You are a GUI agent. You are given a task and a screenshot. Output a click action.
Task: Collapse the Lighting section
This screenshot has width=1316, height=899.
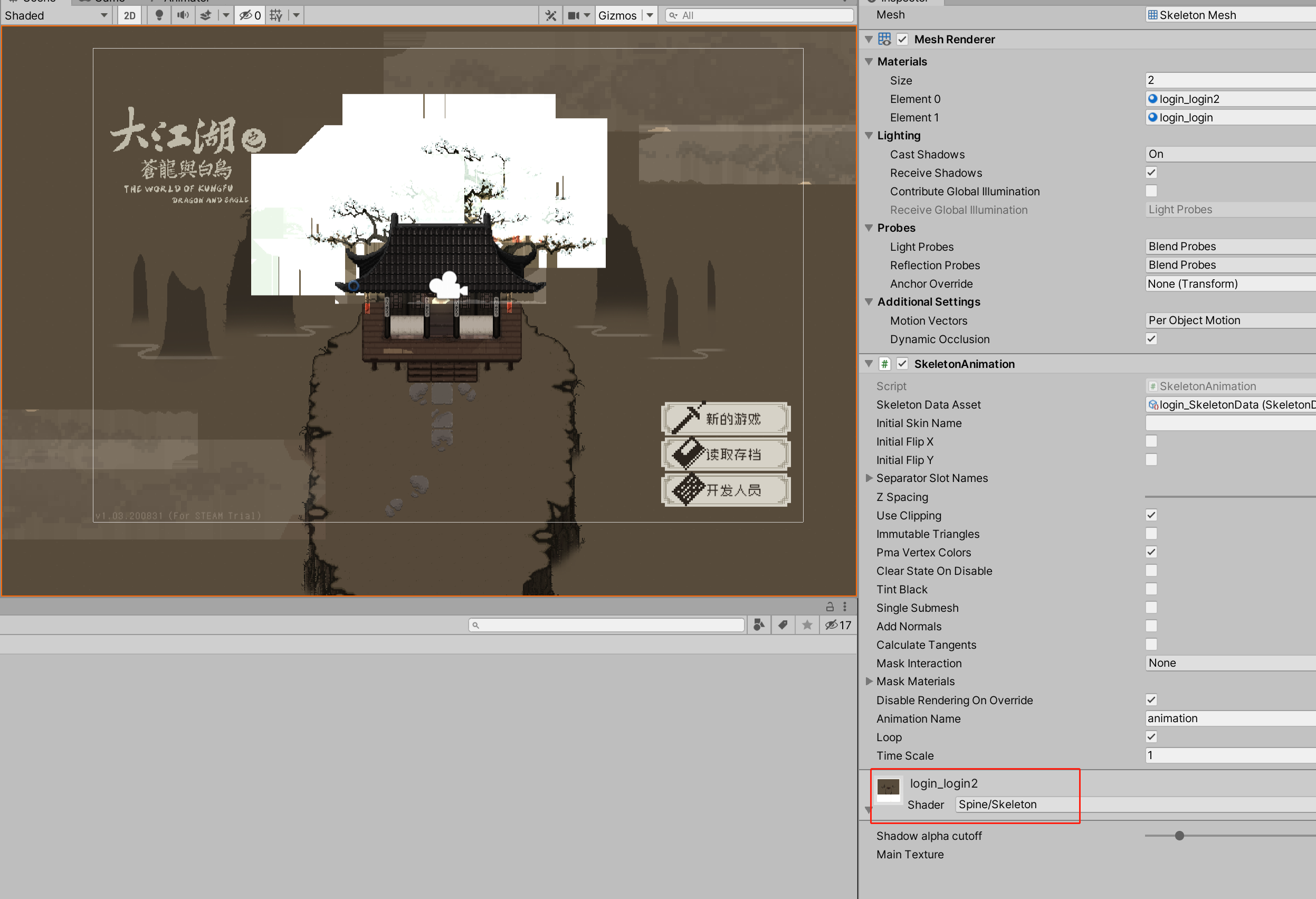pyautogui.click(x=869, y=135)
